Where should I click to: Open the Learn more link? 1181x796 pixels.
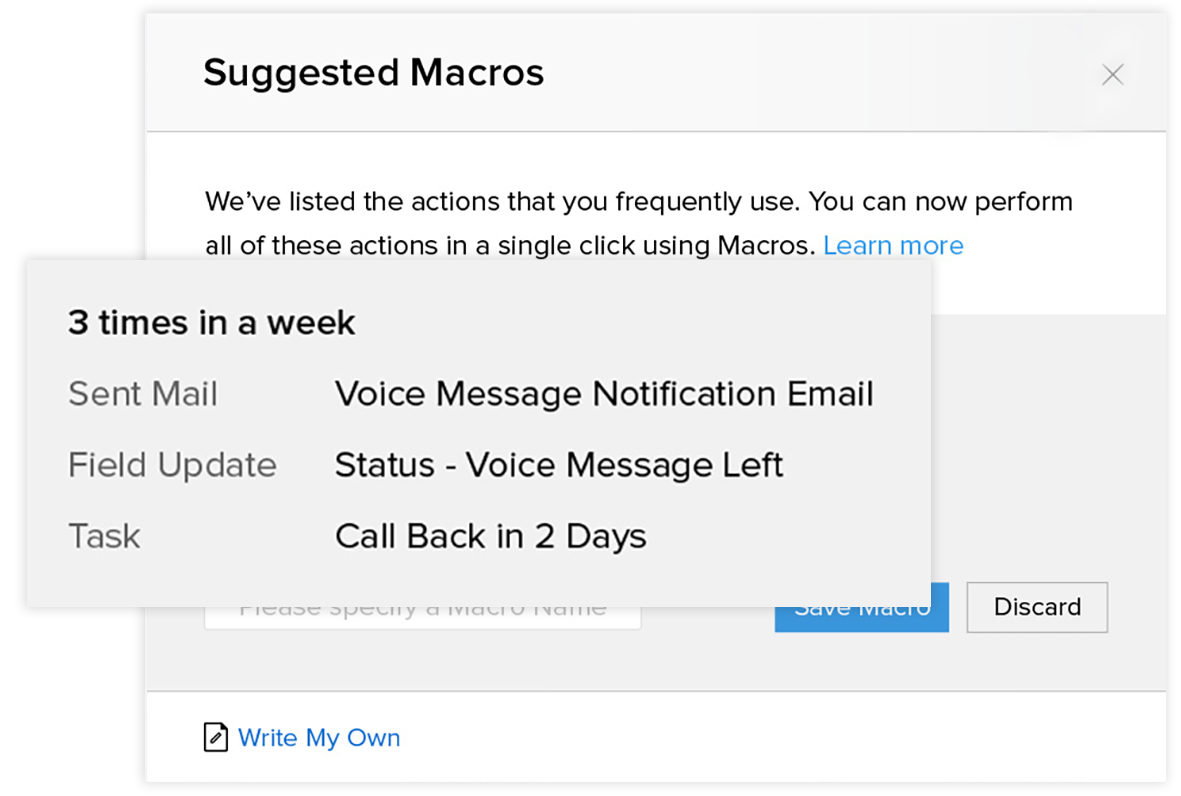[x=893, y=246]
